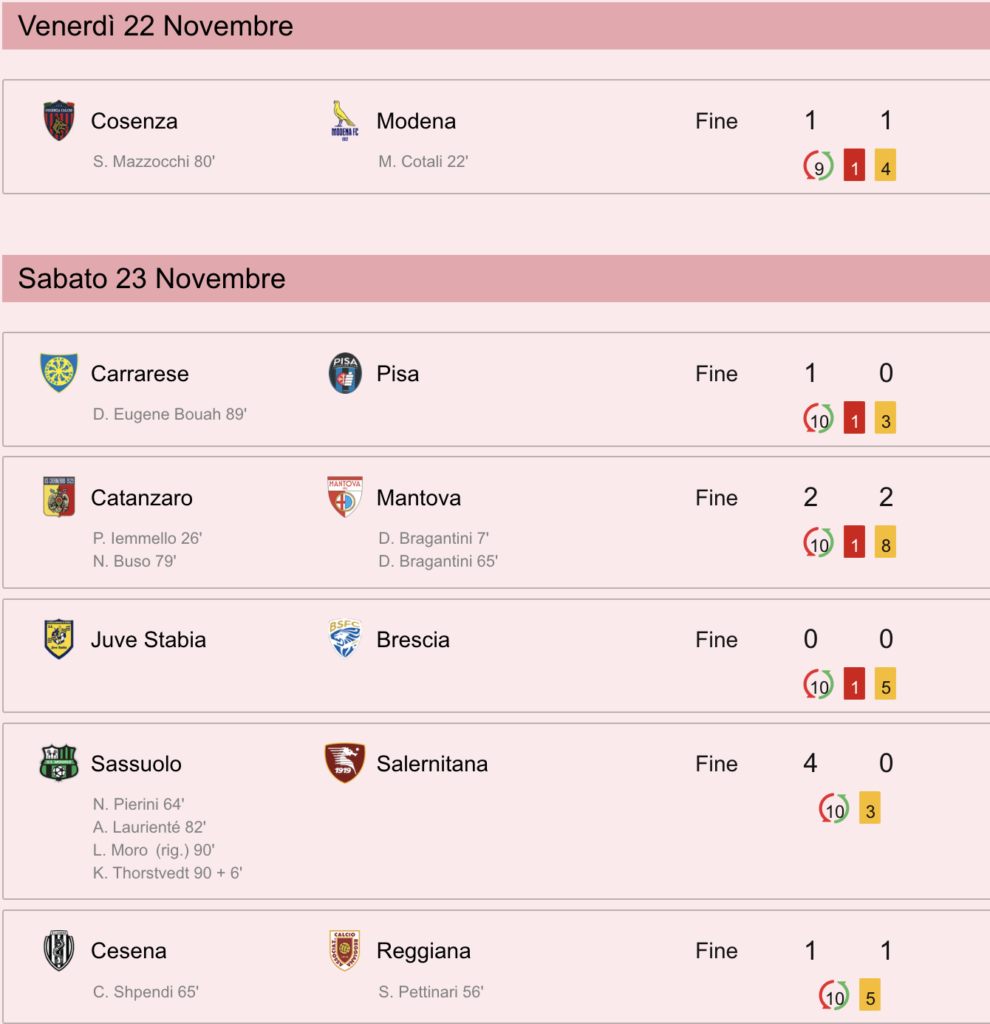Image resolution: width=990 pixels, height=1024 pixels.
Task: Click yellow card count 8 in Catanzaro-Mantova
Action: pyautogui.click(x=886, y=542)
